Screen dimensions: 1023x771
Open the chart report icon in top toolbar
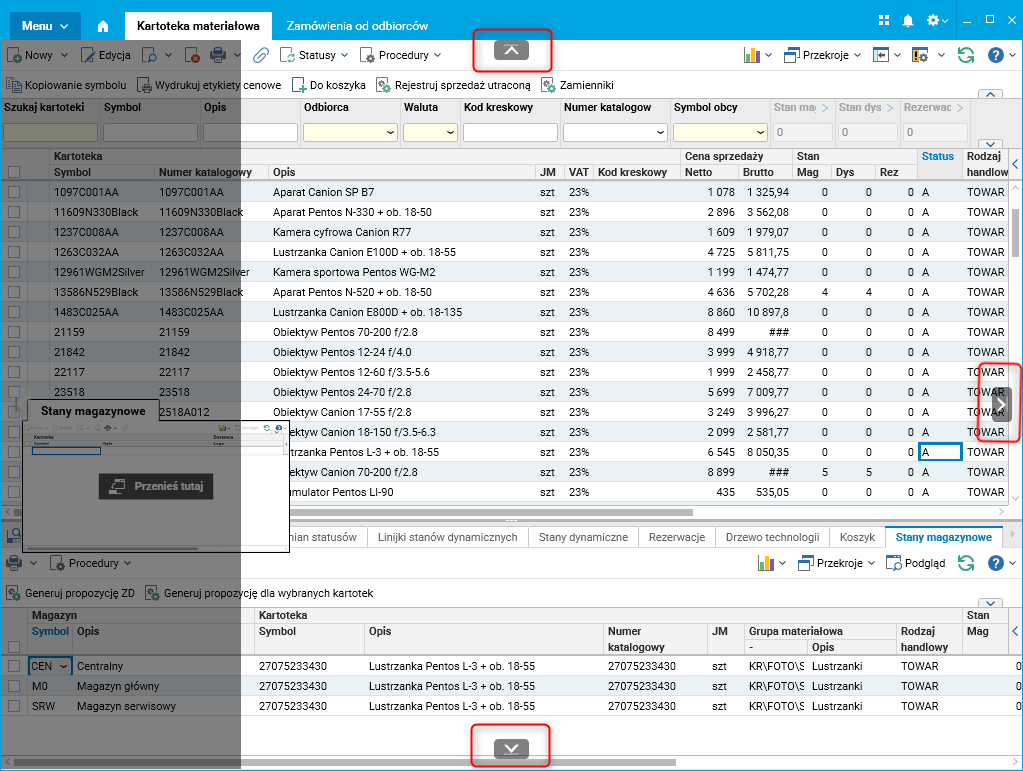point(752,55)
